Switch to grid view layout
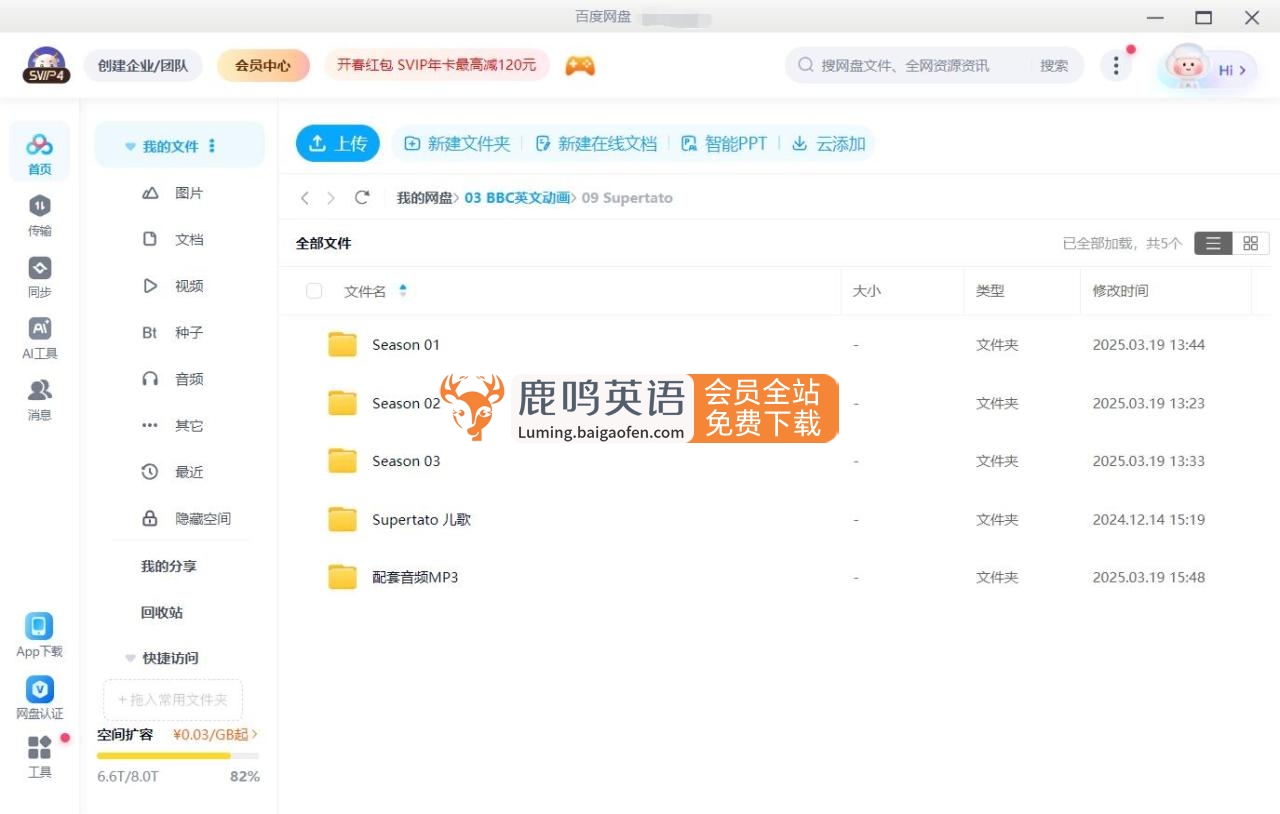Image resolution: width=1280 pixels, height=814 pixels. tap(1250, 243)
